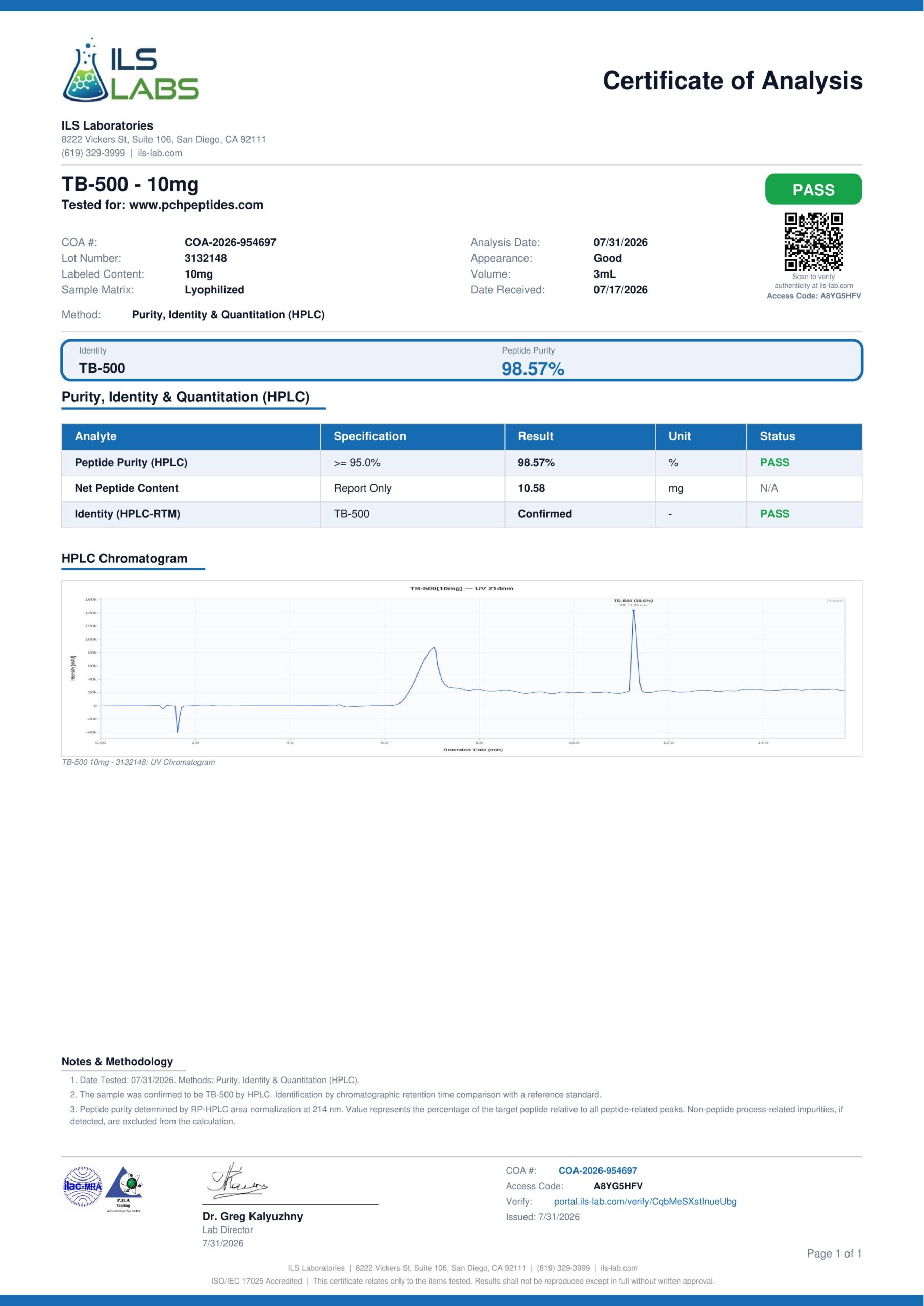The width and height of the screenshot is (924, 1306).
Task: Click the ilac-MRA accreditation seal
Action: coord(83,1187)
